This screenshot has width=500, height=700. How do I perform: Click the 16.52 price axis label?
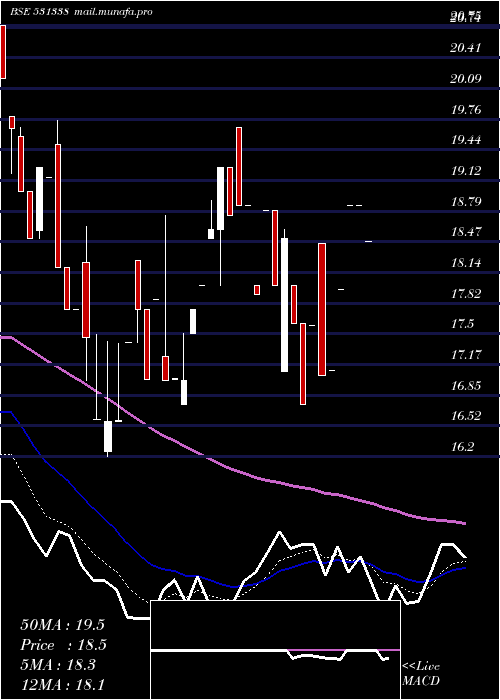pos(466,416)
